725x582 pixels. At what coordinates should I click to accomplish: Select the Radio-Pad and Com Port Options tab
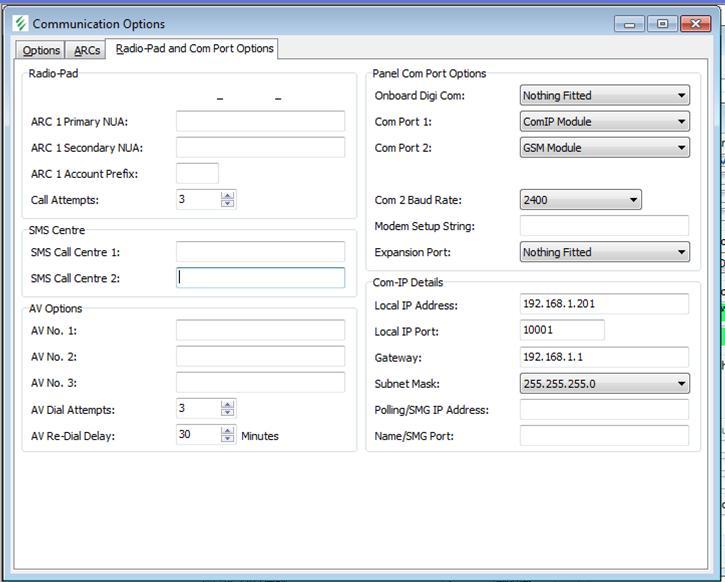point(194,48)
